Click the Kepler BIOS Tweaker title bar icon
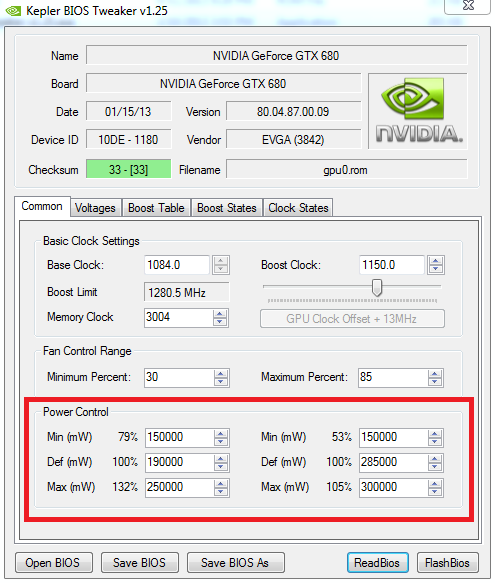 (x=13, y=11)
